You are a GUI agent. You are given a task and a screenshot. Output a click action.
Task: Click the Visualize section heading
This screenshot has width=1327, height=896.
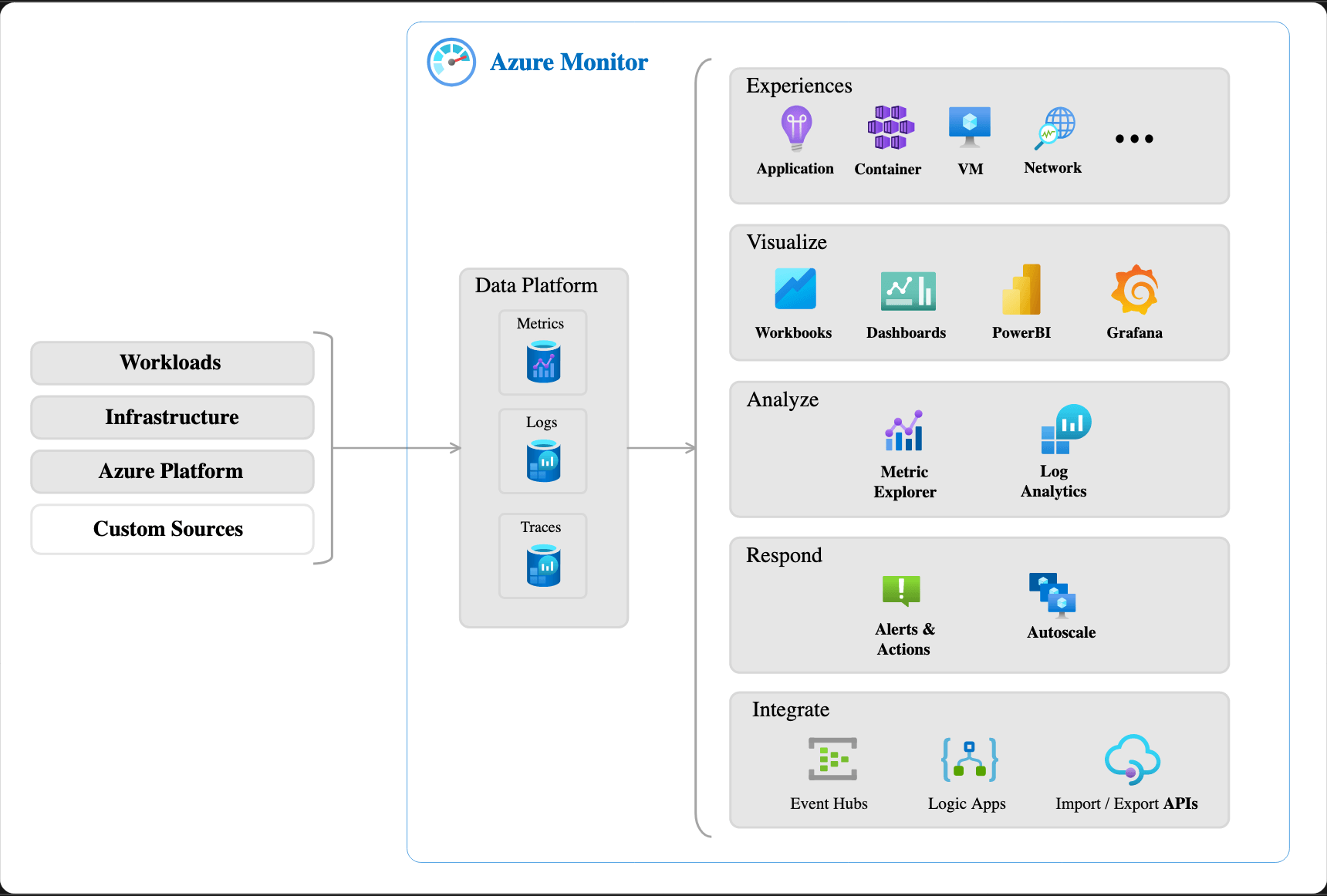787,242
